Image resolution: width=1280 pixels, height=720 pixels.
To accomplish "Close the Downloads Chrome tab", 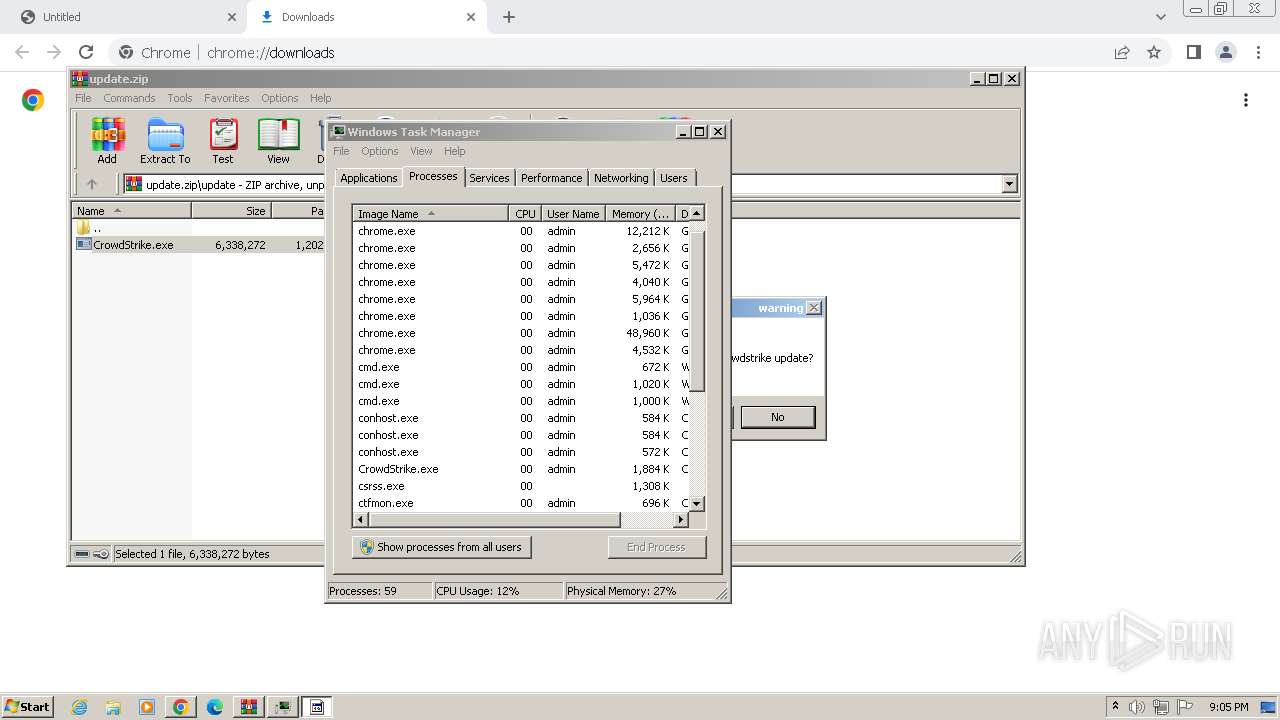I will [x=472, y=17].
